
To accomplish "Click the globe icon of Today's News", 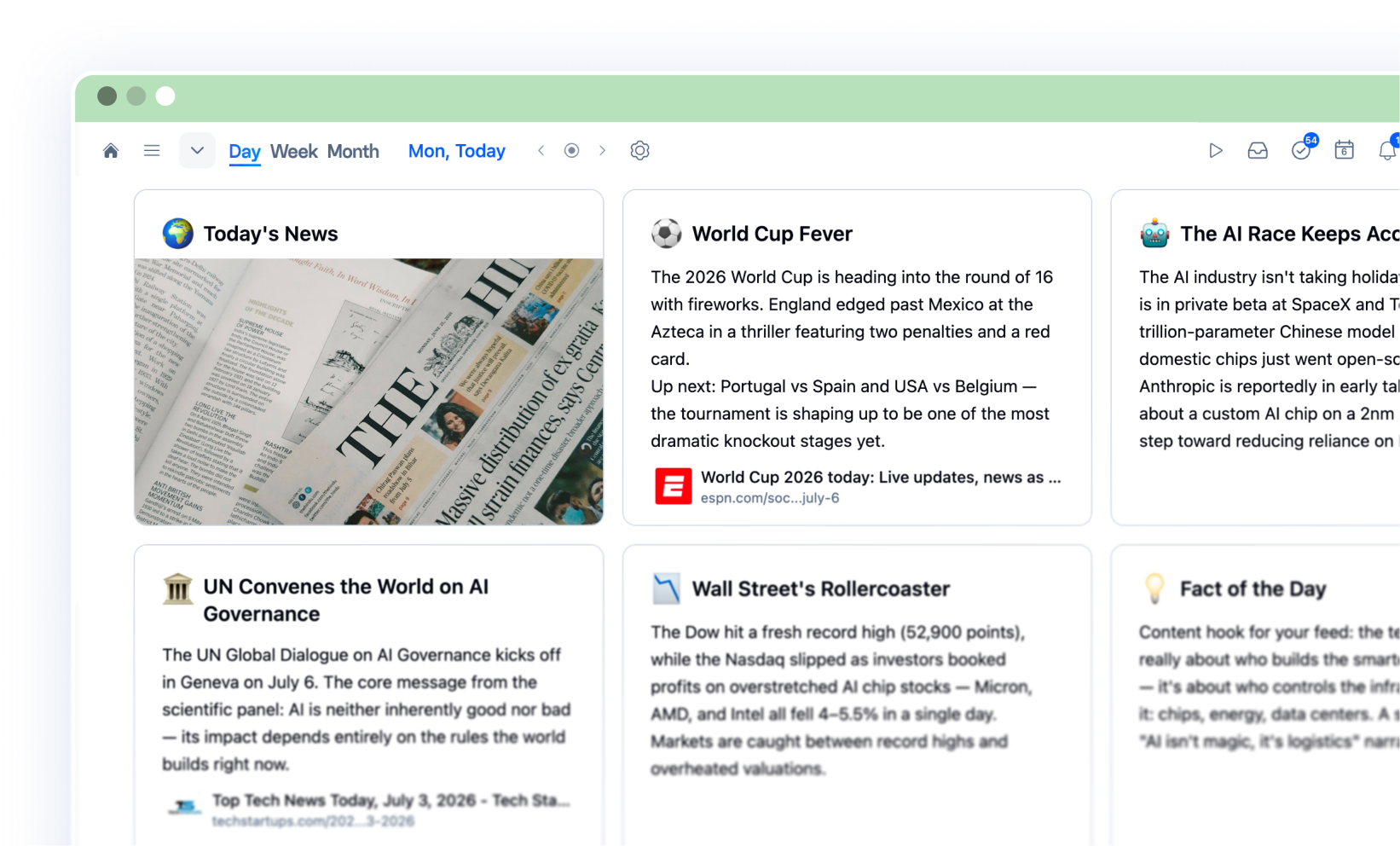I will click(x=178, y=233).
